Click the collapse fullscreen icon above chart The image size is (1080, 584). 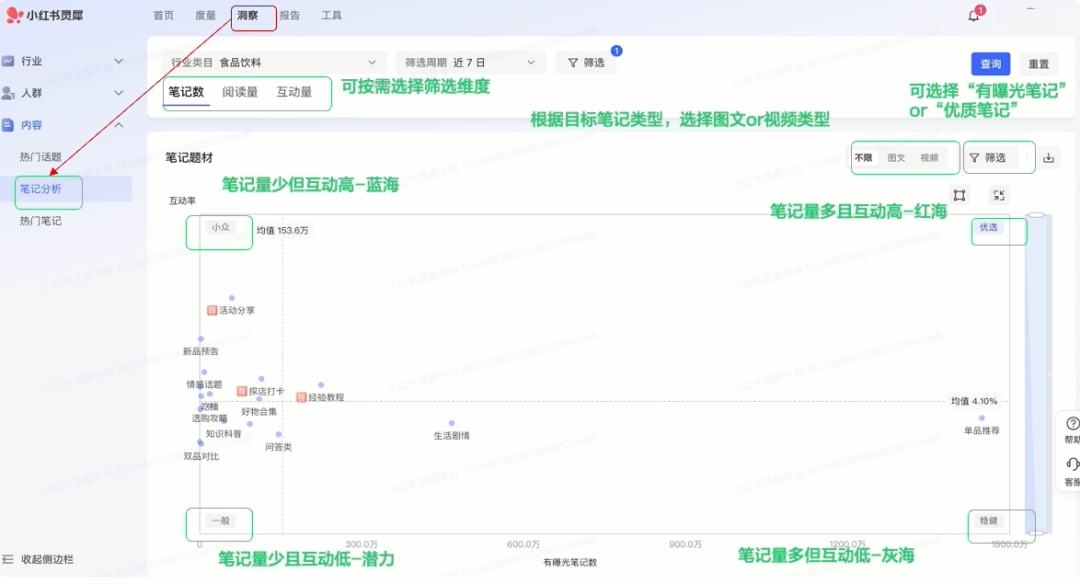pos(998,196)
